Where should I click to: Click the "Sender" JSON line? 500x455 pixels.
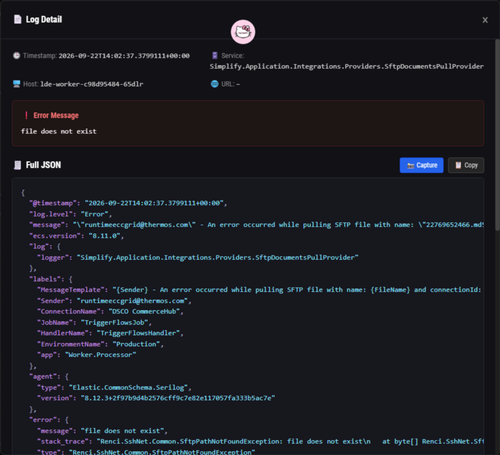pyautogui.click(x=114, y=301)
